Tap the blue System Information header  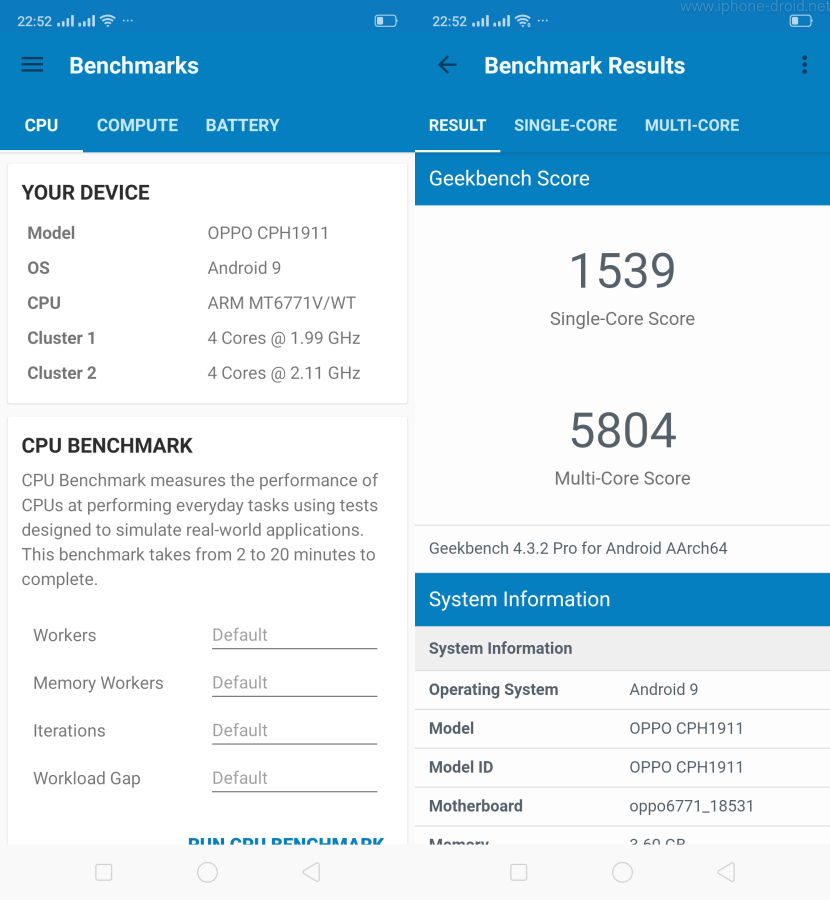[622, 599]
